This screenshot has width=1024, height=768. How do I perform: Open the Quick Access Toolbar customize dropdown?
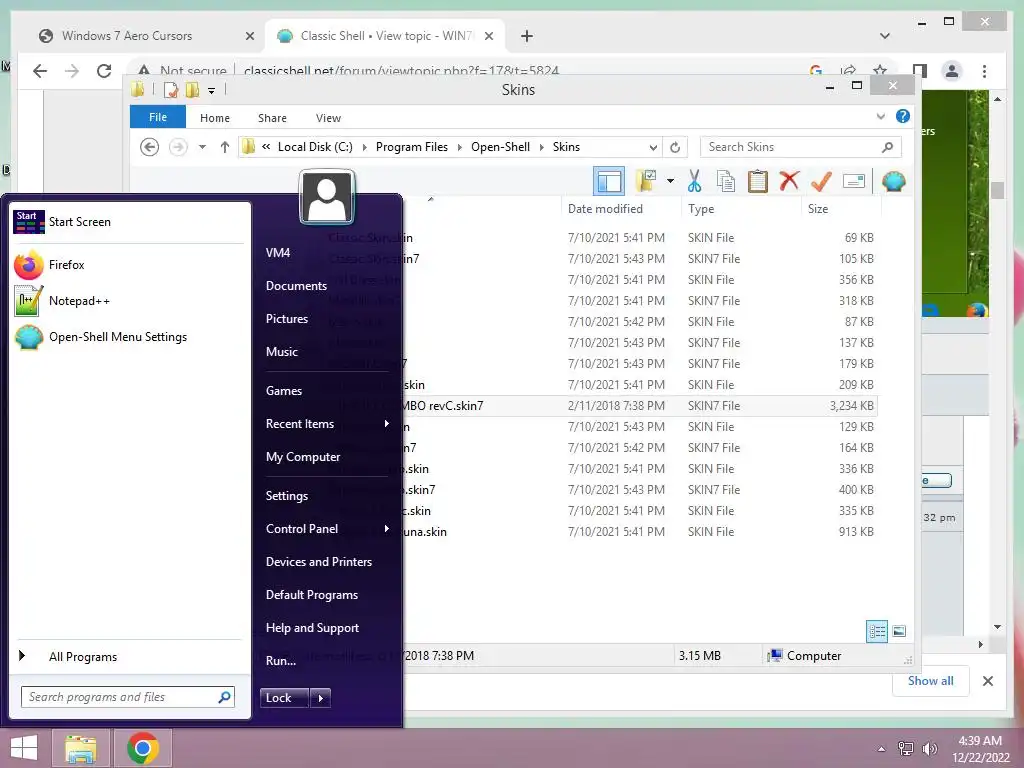pos(211,90)
